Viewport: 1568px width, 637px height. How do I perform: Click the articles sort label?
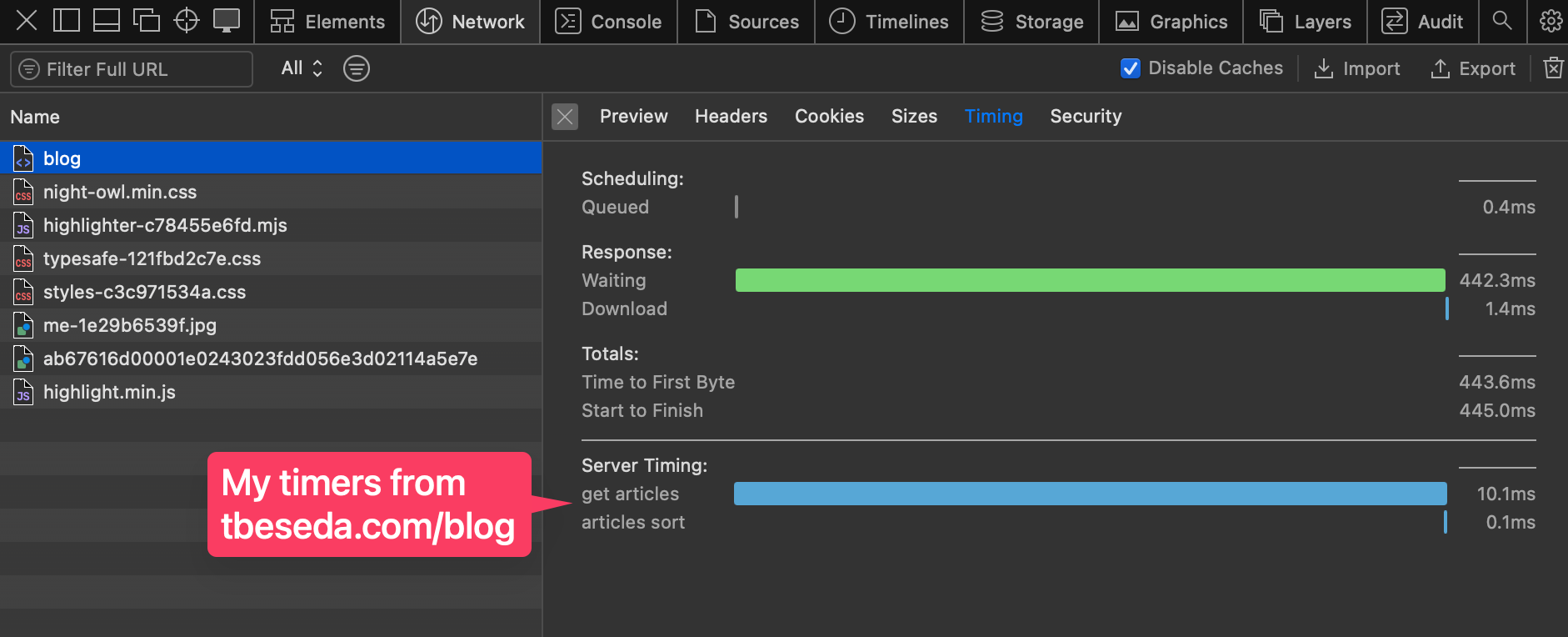coord(633,522)
